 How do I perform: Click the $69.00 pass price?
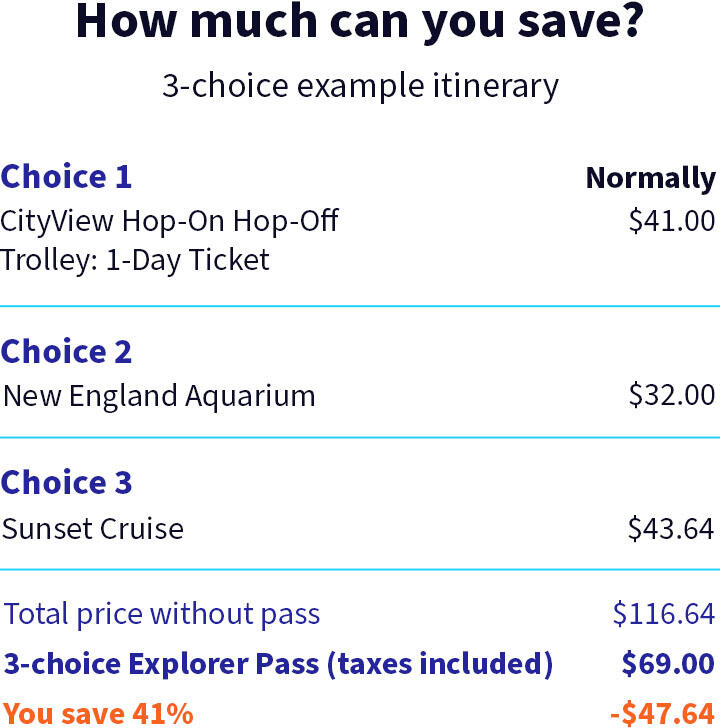[x=668, y=663]
